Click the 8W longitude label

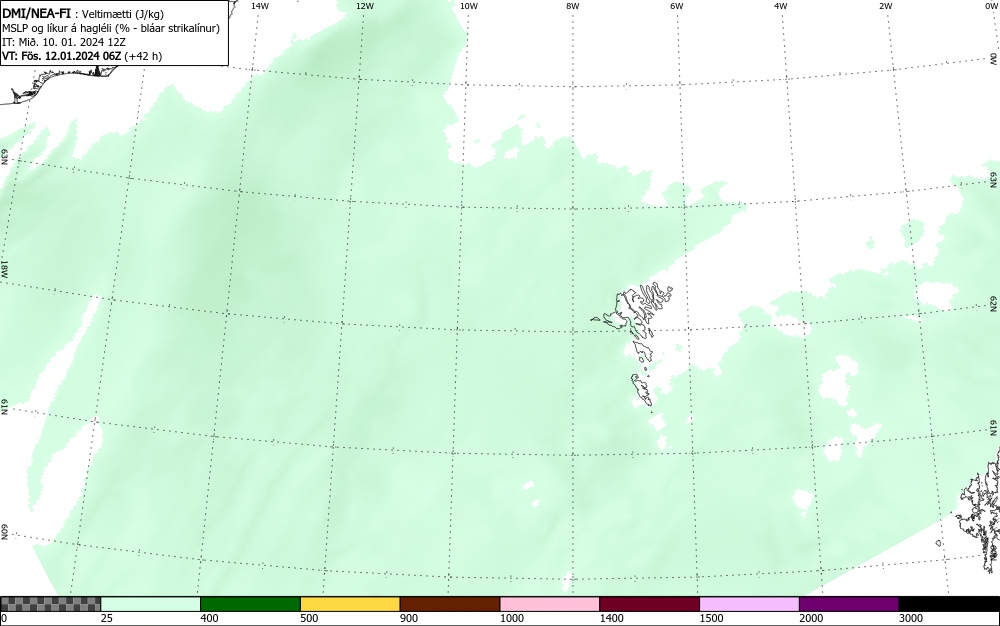(572, 6)
